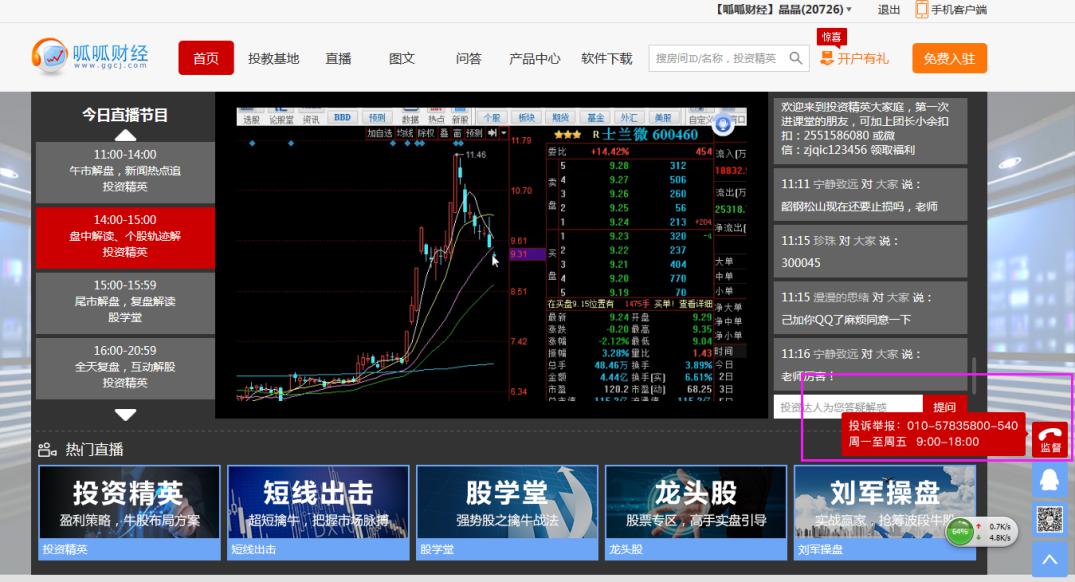Open the QR code sidebar icon
Image resolution: width=1075 pixels, height=582 pixels.
tap(1050, 520)
